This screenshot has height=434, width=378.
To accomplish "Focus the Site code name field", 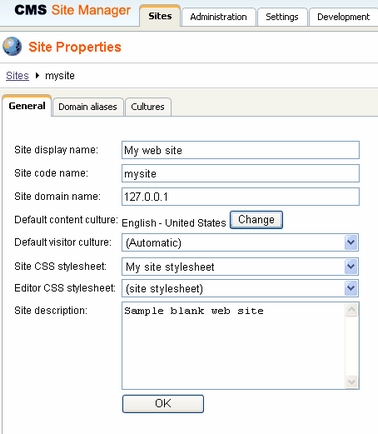I will click(240, 173).
